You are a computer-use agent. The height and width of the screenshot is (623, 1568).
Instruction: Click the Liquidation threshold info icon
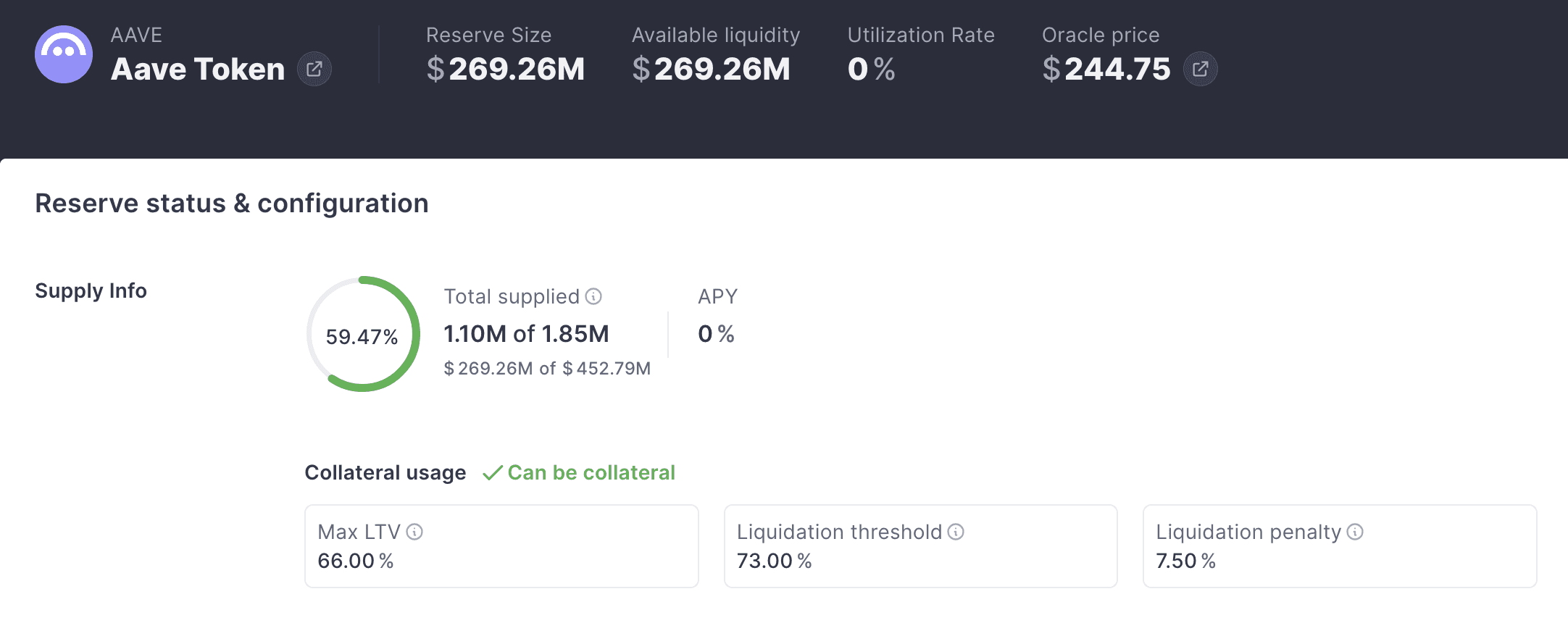click(x=956, y=532)
